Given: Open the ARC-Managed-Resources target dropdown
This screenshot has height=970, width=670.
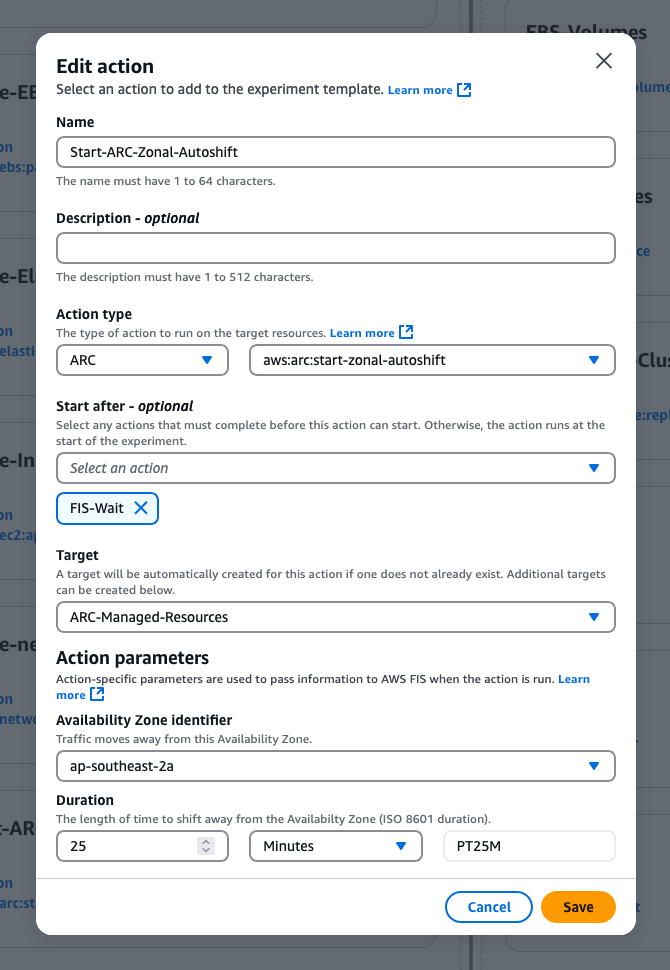Looking at the screenshot, I should click(335, 617).
